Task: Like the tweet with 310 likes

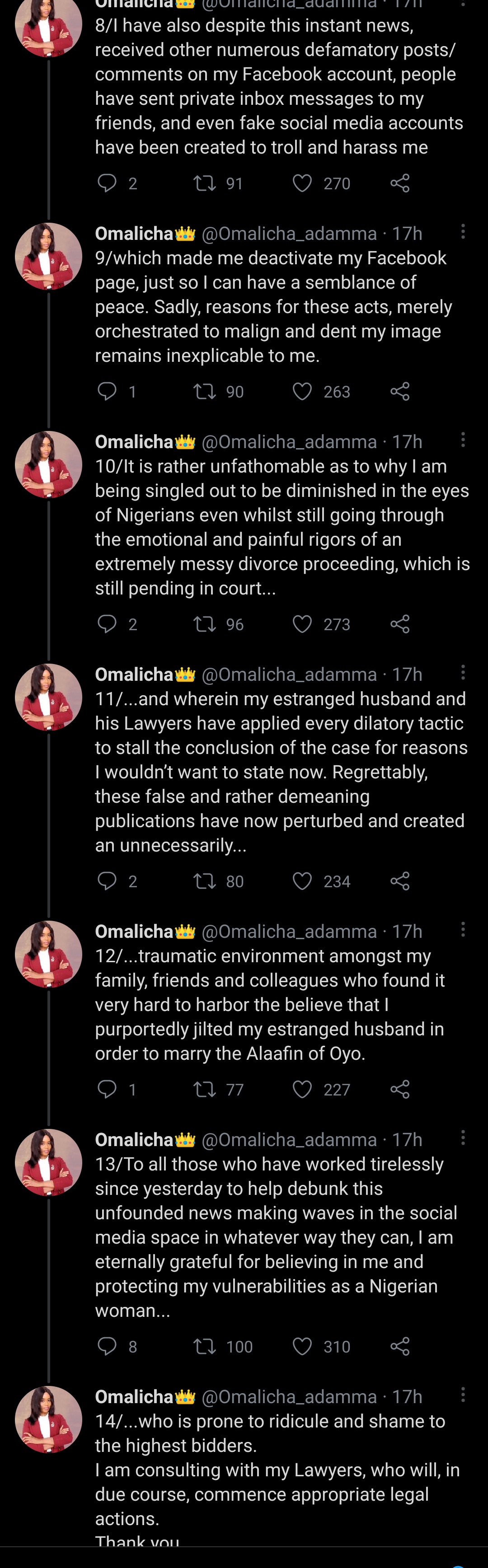Action: coord(302,1346)
